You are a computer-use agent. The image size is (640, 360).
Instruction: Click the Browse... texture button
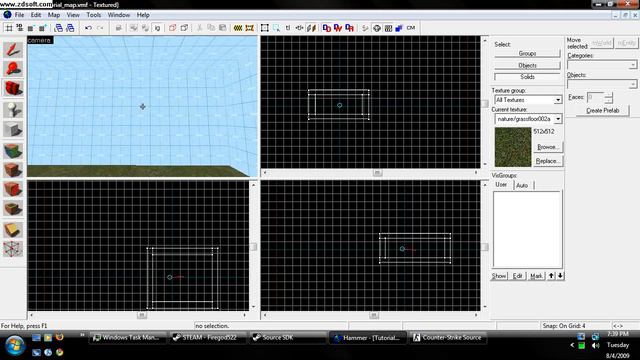(x=547, y=147)
